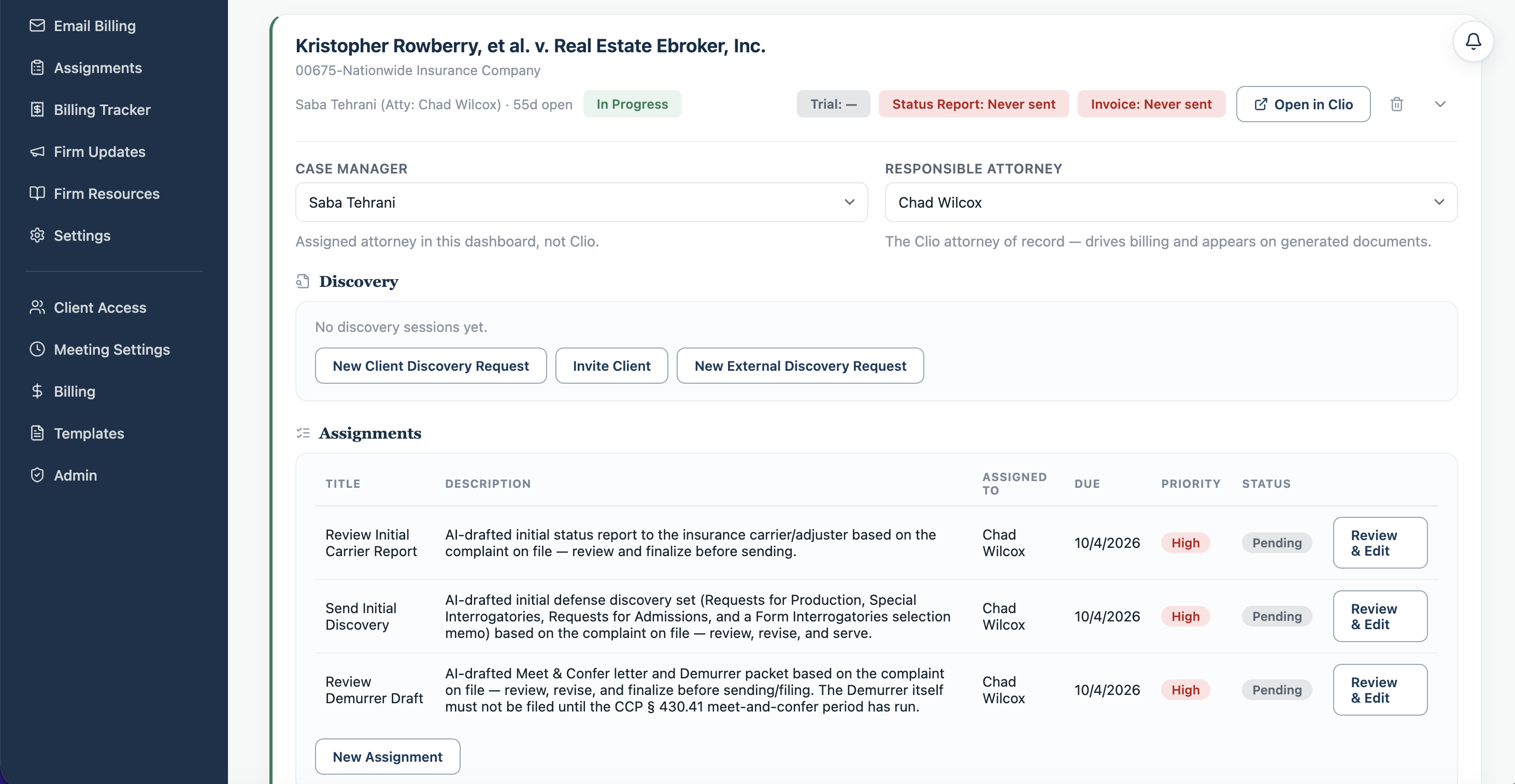Click the 00675-Nationwide Insurance Company subtitle
Screen dimensions: 1515x784
[418, 70]
